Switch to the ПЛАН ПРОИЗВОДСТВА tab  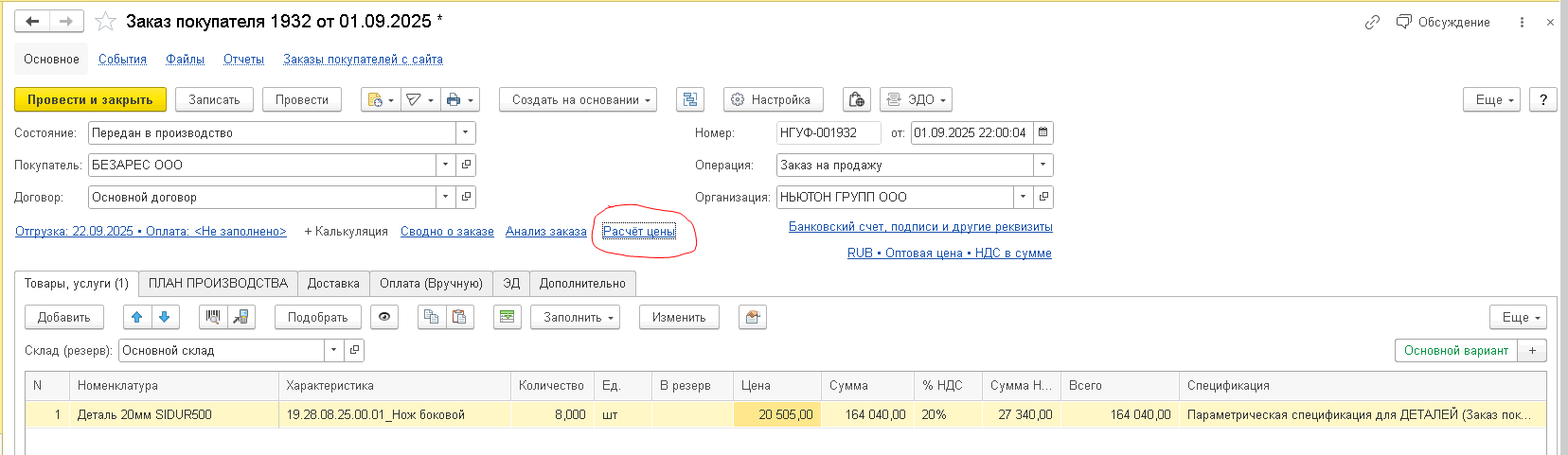tap(218, 283)
